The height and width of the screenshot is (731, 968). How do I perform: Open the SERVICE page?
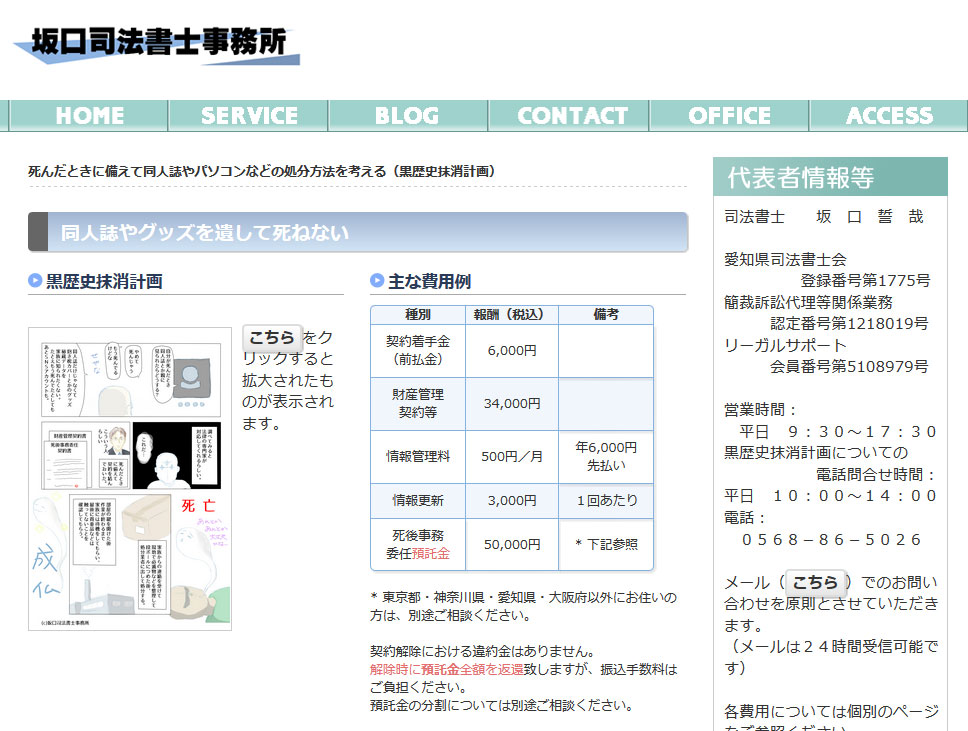[248, 115]
